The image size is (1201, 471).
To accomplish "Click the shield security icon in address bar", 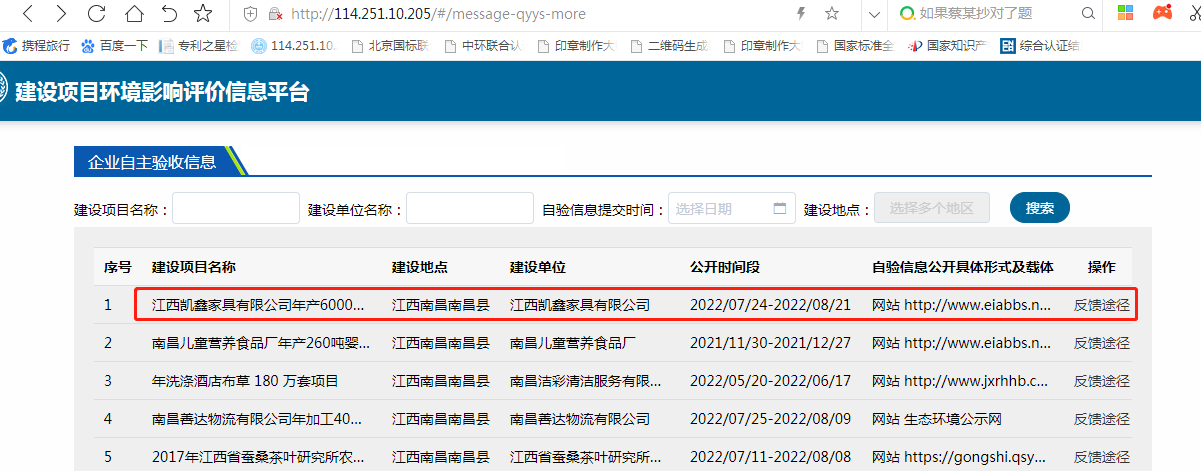I will click(x=251, y=14).
